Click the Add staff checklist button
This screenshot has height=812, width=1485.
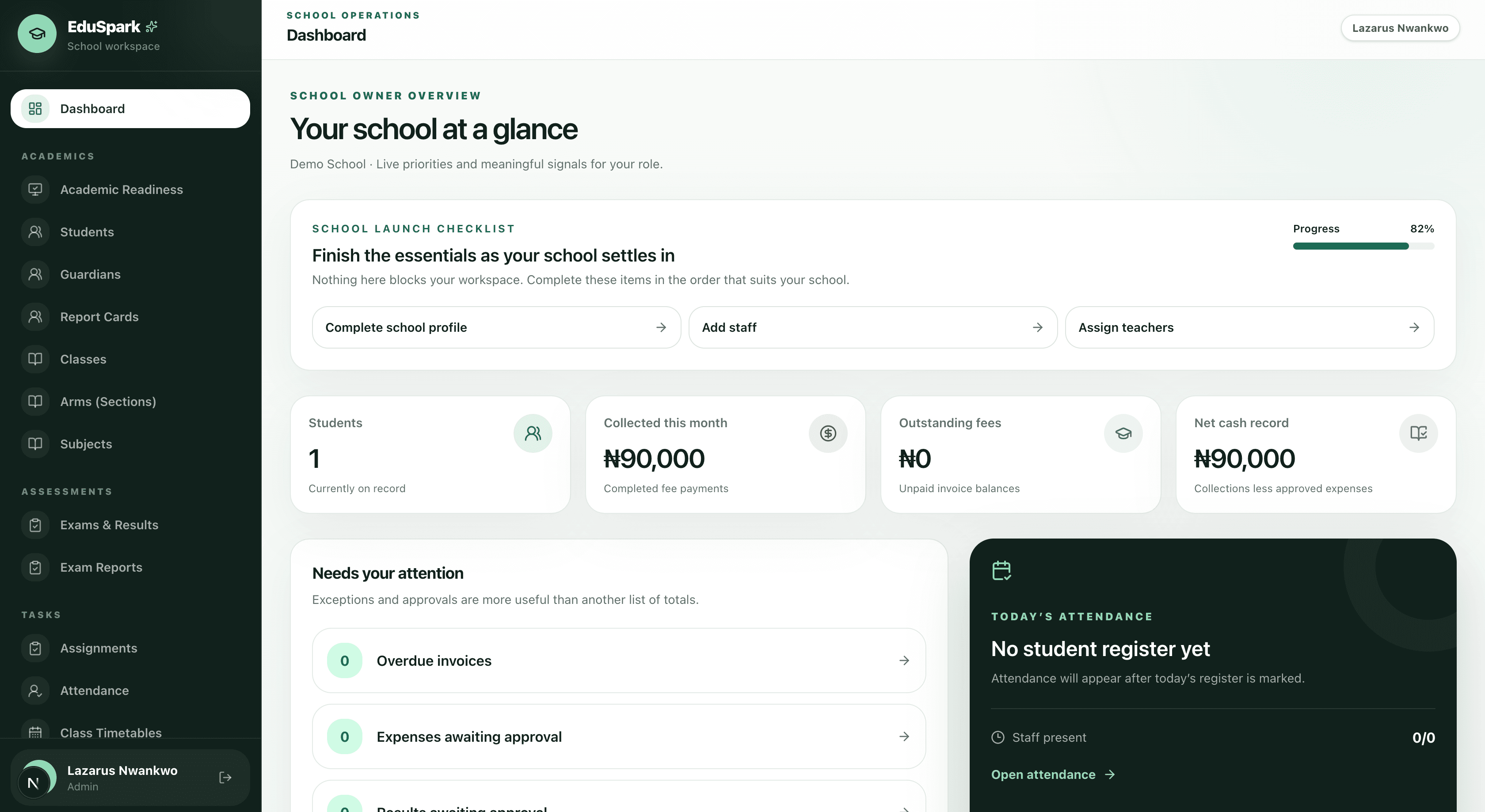(873, 327)
